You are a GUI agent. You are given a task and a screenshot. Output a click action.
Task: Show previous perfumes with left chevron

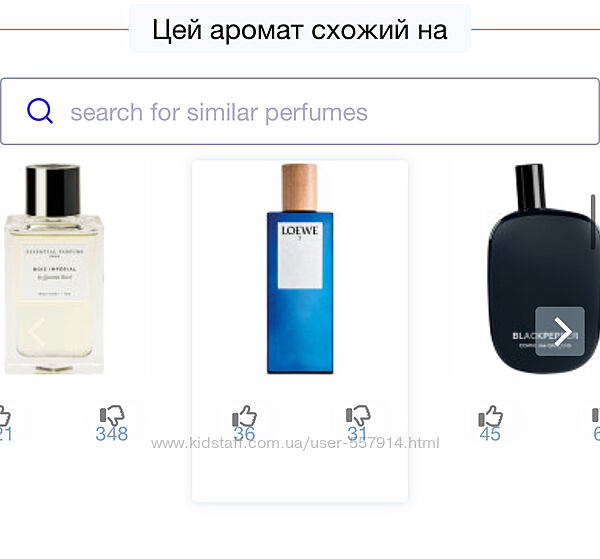coord(37,332)
